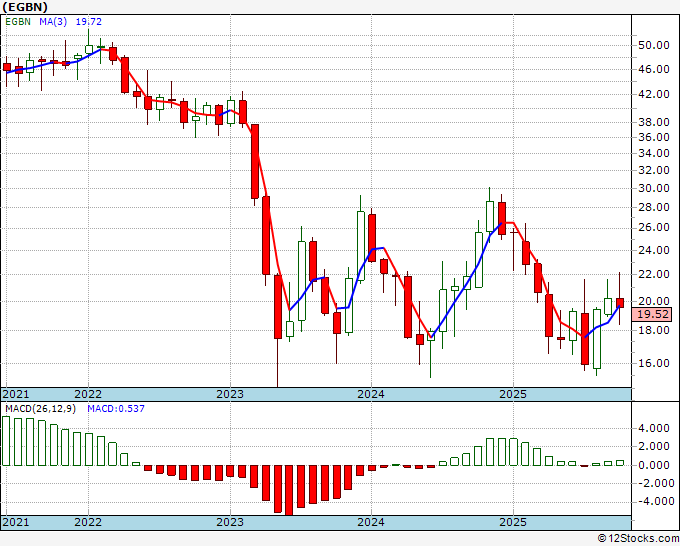Click the EGBN legend label

17,21
